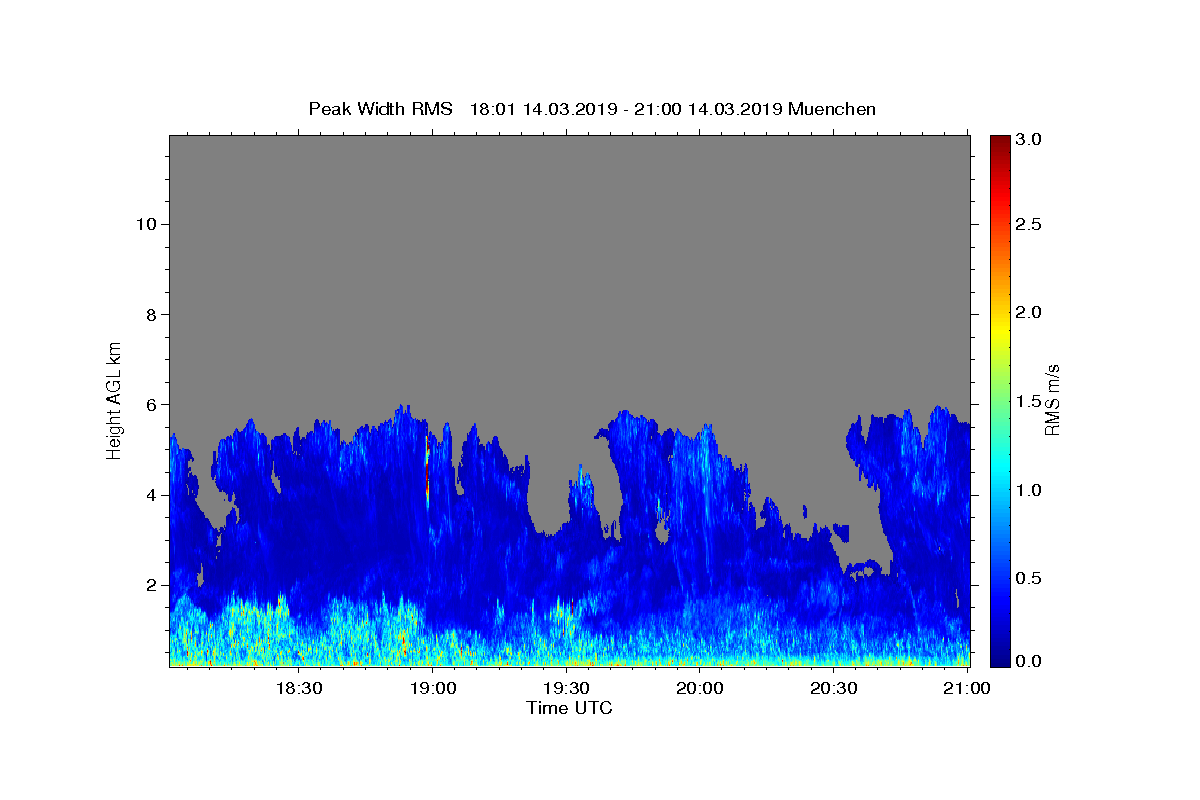Click the 'Time UTC' axis label
The width and height of the screenshot is (1200, 800).
(569, 708)
